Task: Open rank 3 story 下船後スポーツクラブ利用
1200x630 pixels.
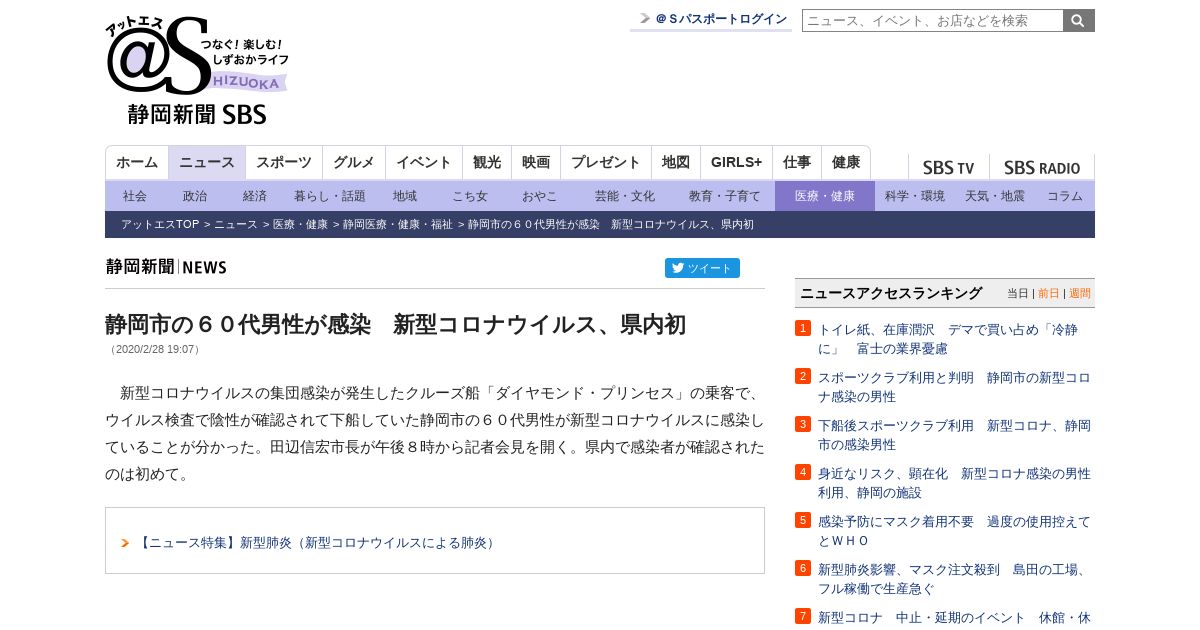Action: (x=954, y=434)
